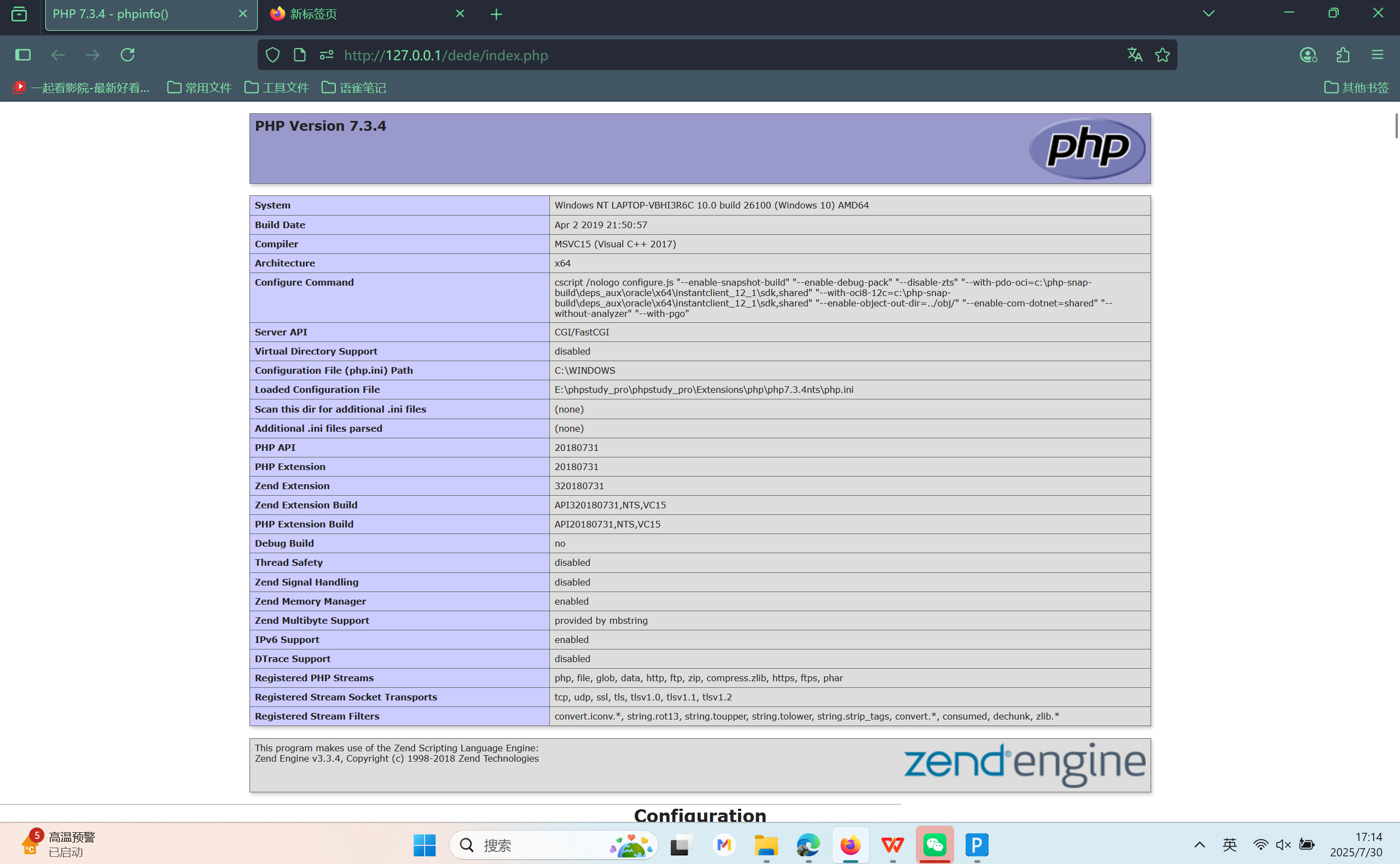This screenshot has width=1400, height=864.
Task: Click the Compiler MSVC15 value
Action: coord(614,244)
